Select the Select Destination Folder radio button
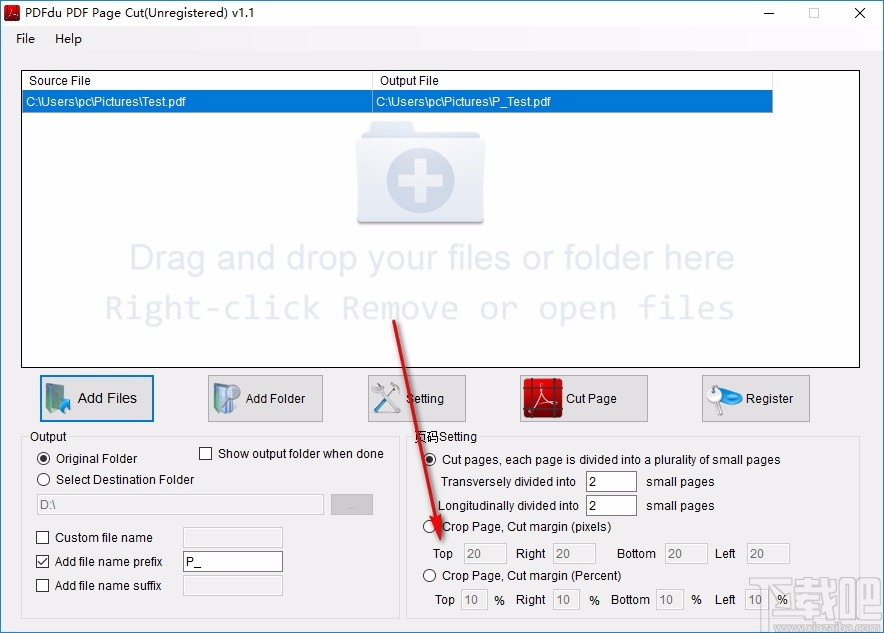Viewport: 884px width, 633px height. (x=42, y=479)
